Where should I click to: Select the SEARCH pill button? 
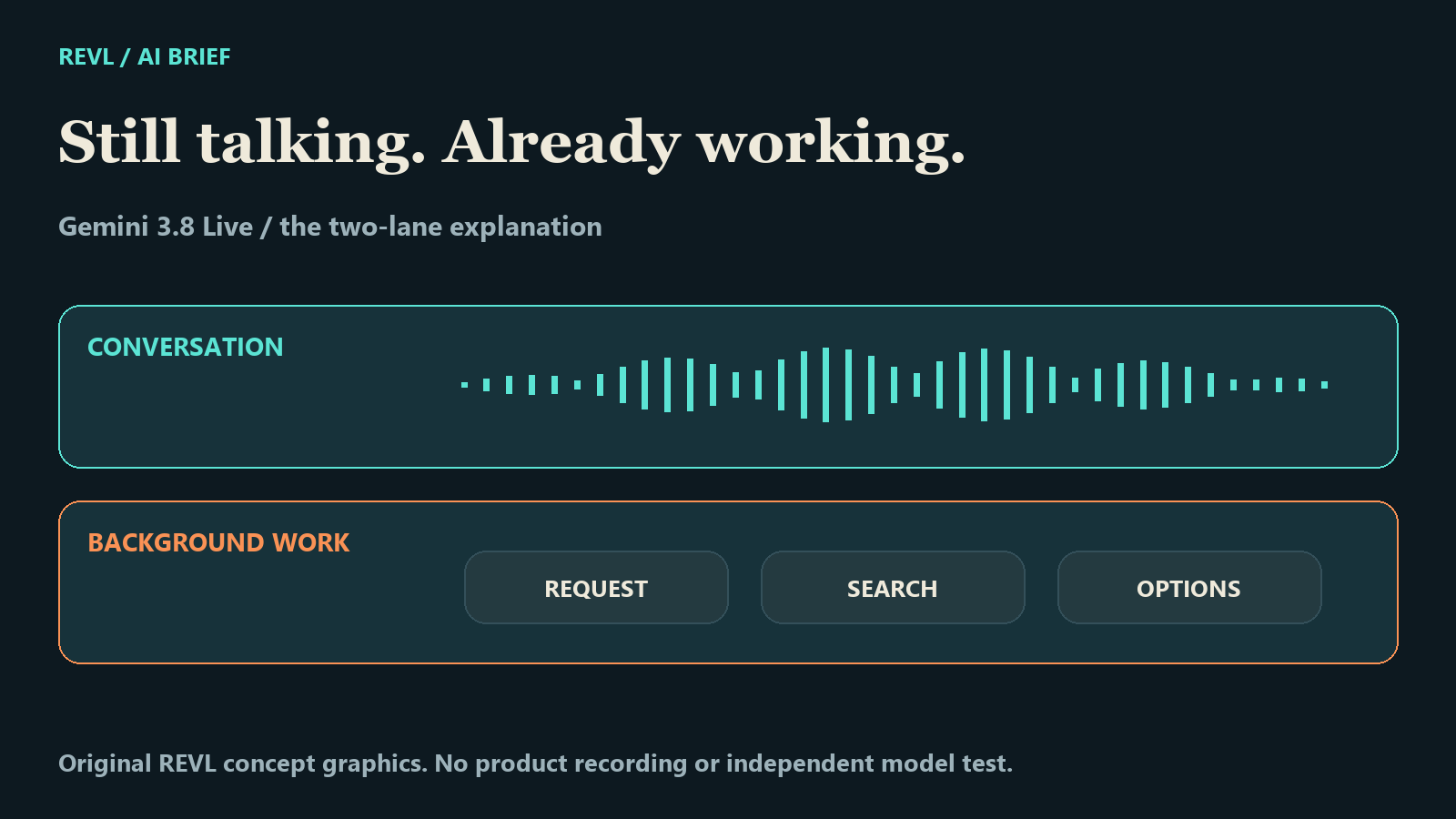[x=893, y=588]
